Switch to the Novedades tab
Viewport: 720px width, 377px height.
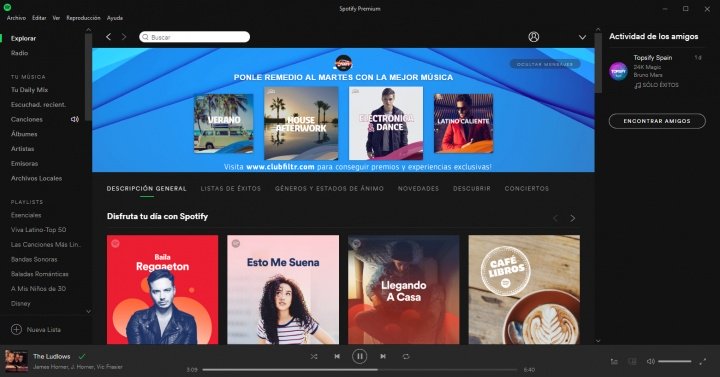click(x=418, y=188)
